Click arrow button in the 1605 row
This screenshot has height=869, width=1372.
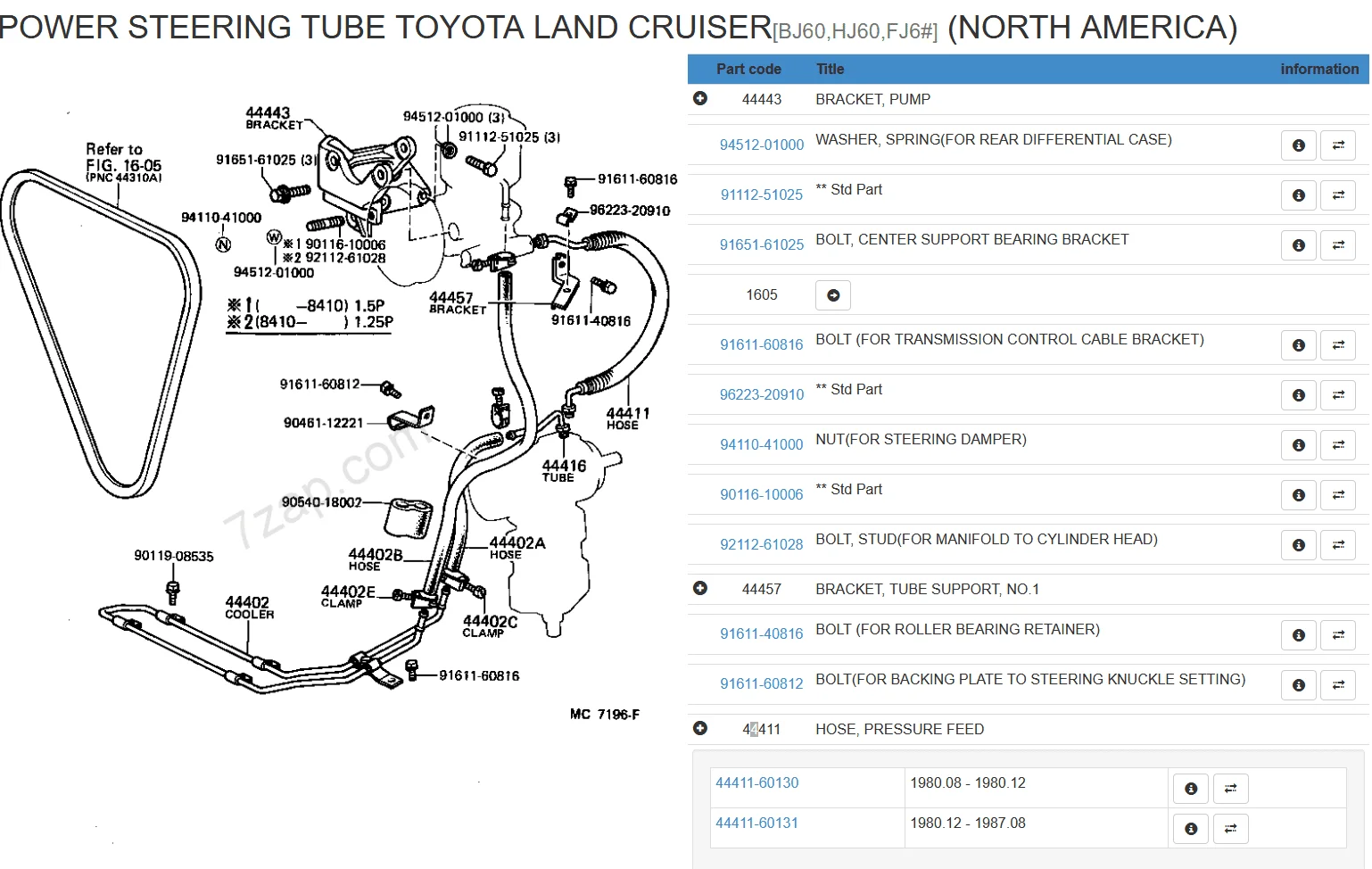[x=833, y=295]
